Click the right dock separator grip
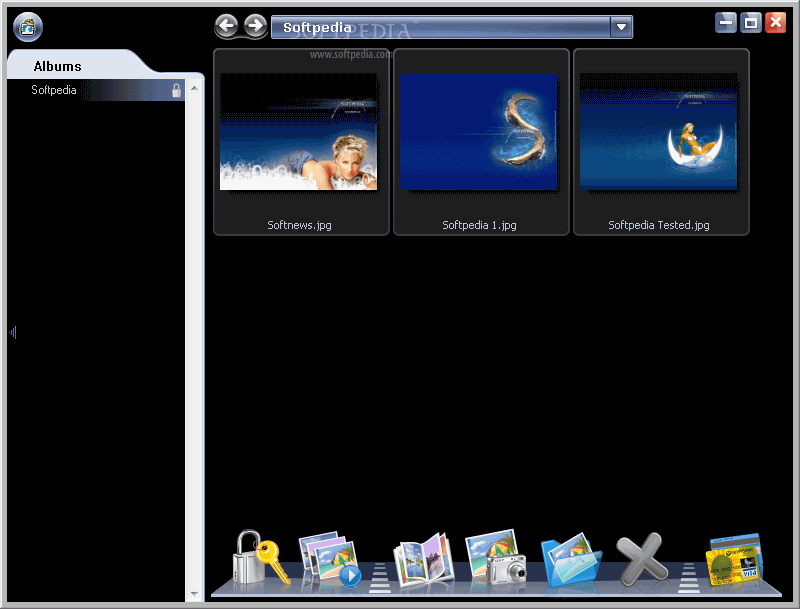800x609 pixels. click(x=689, y=578)
